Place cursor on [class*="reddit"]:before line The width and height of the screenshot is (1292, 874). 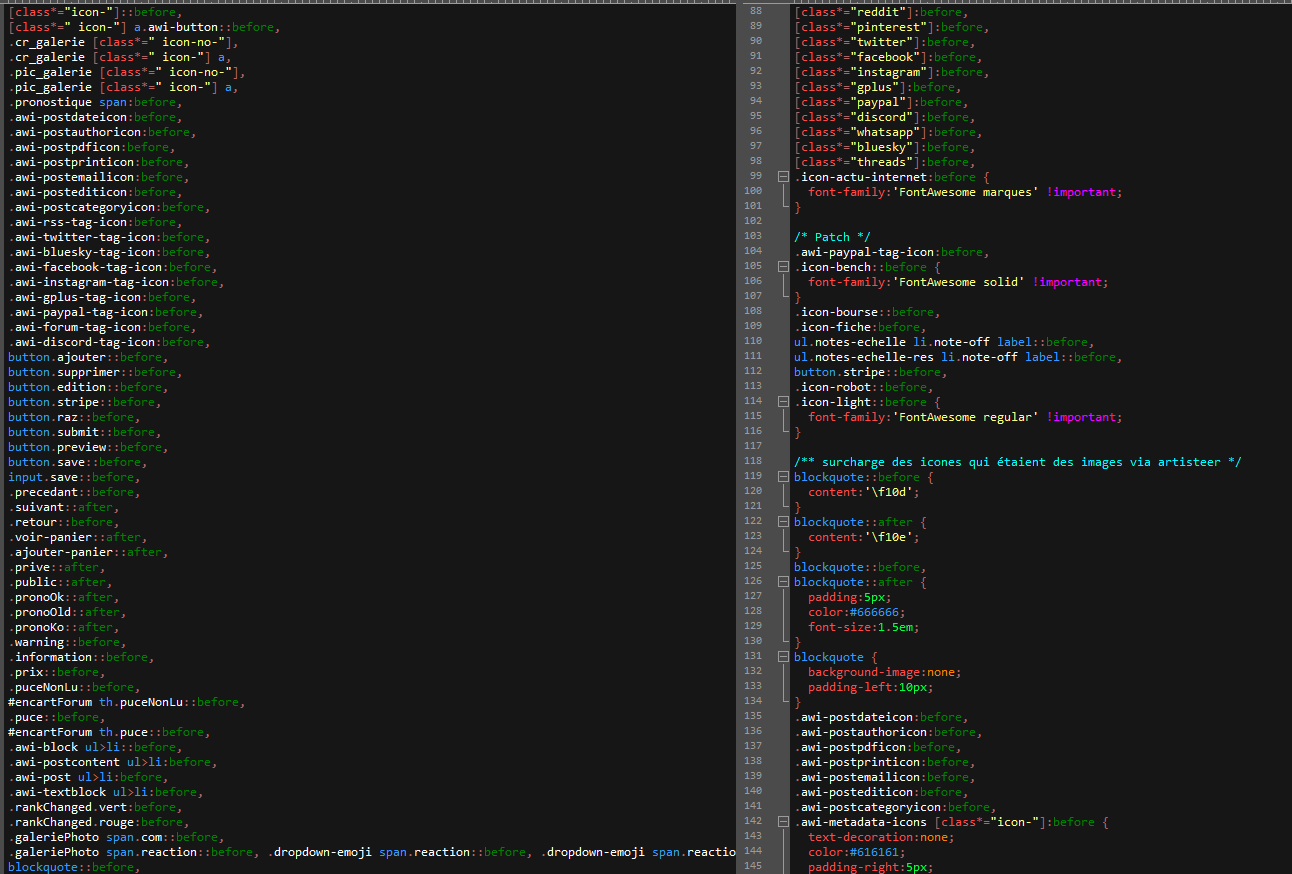pos(881,12)
